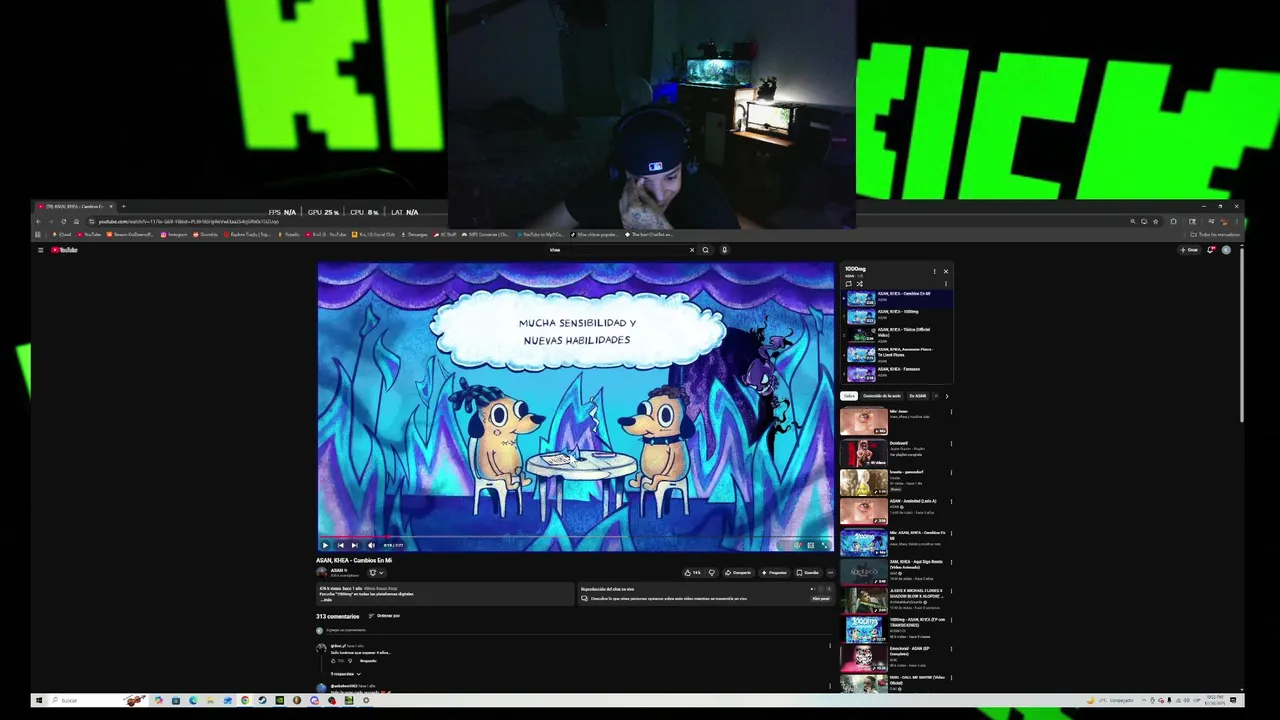Viewport: 1280px width, 720px height.
Task: Open YouTube guide hamburger menu
Action: tap(40, 250)
